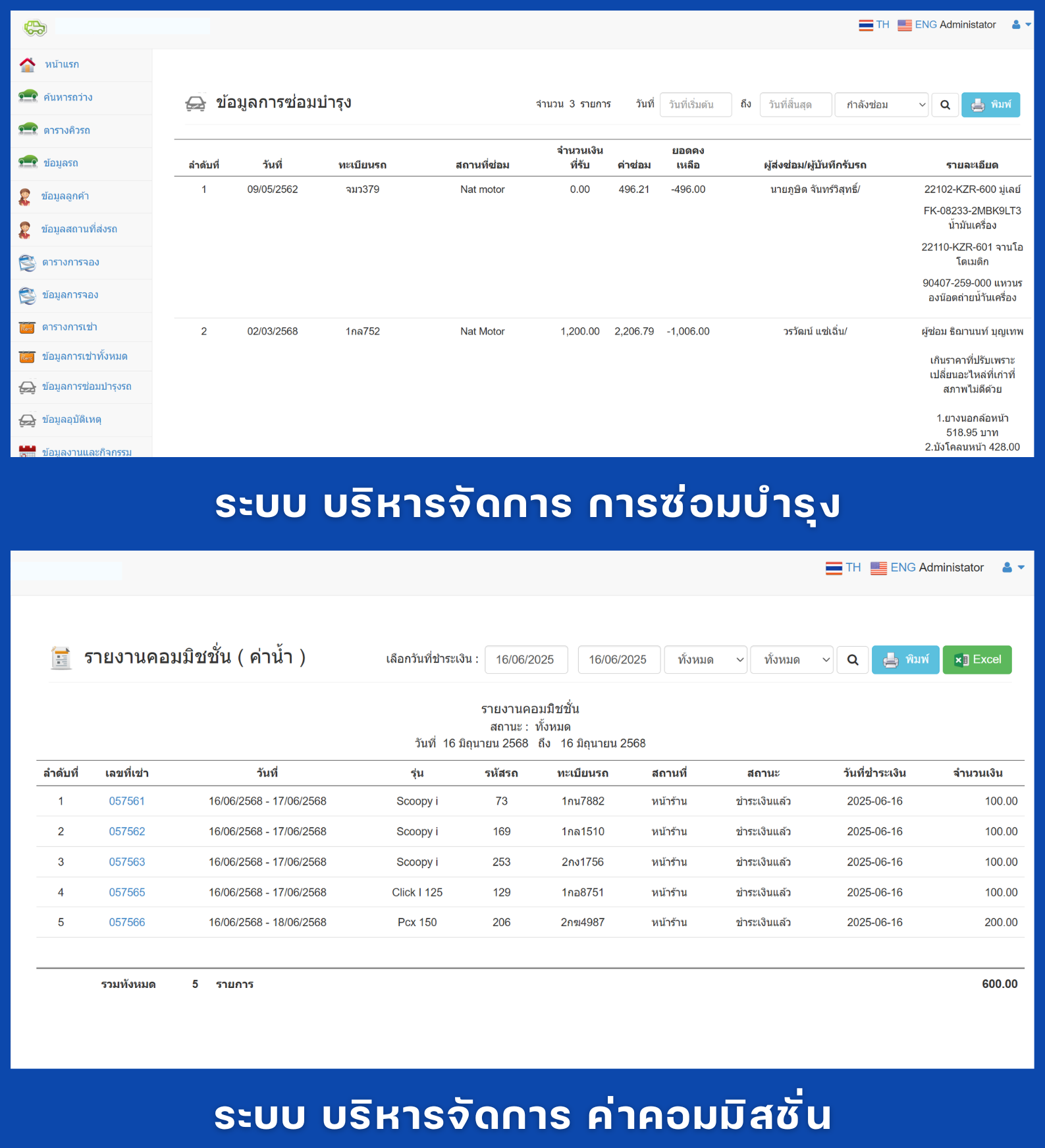Click date 09/05/2562 in maintenance table
Screen dimensions: 1045x1148
272,190
